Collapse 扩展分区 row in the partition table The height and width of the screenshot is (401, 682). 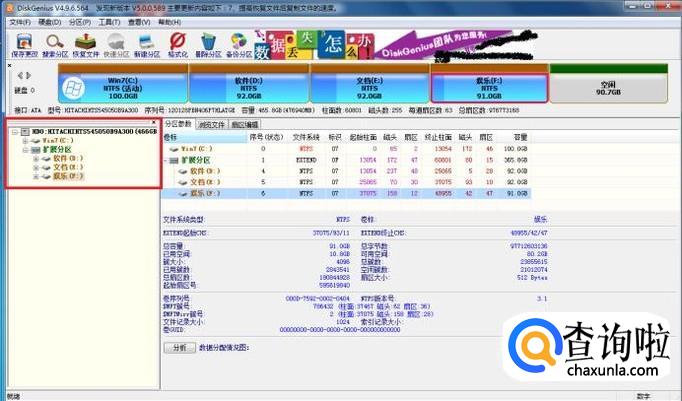pos(165,160)
